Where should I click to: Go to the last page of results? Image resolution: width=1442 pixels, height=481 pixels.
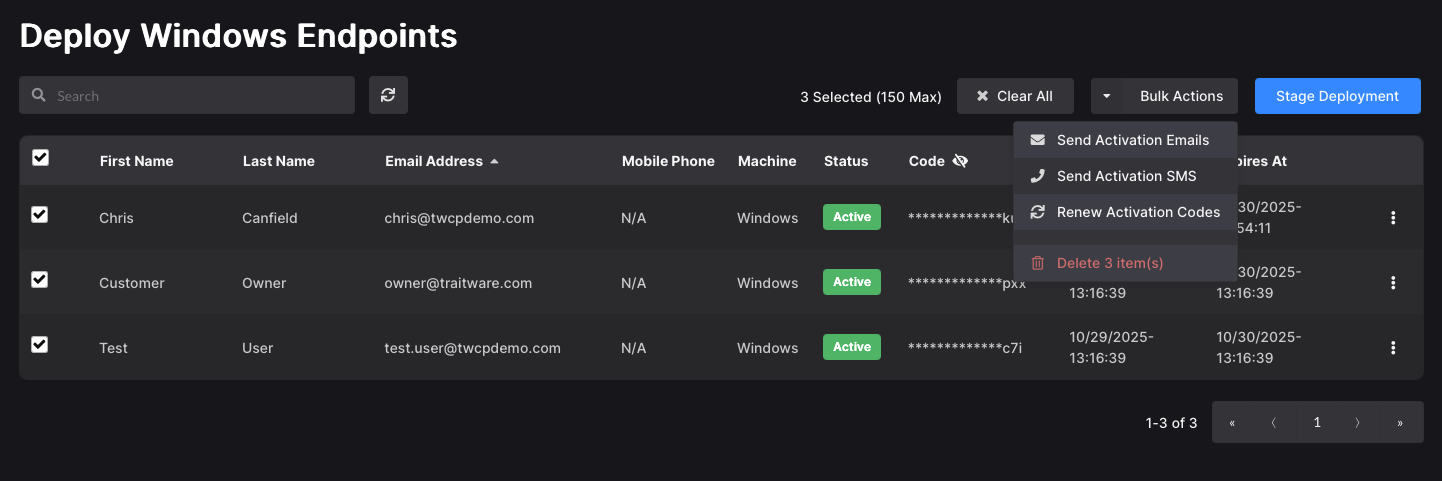[x=1400, y=423]
